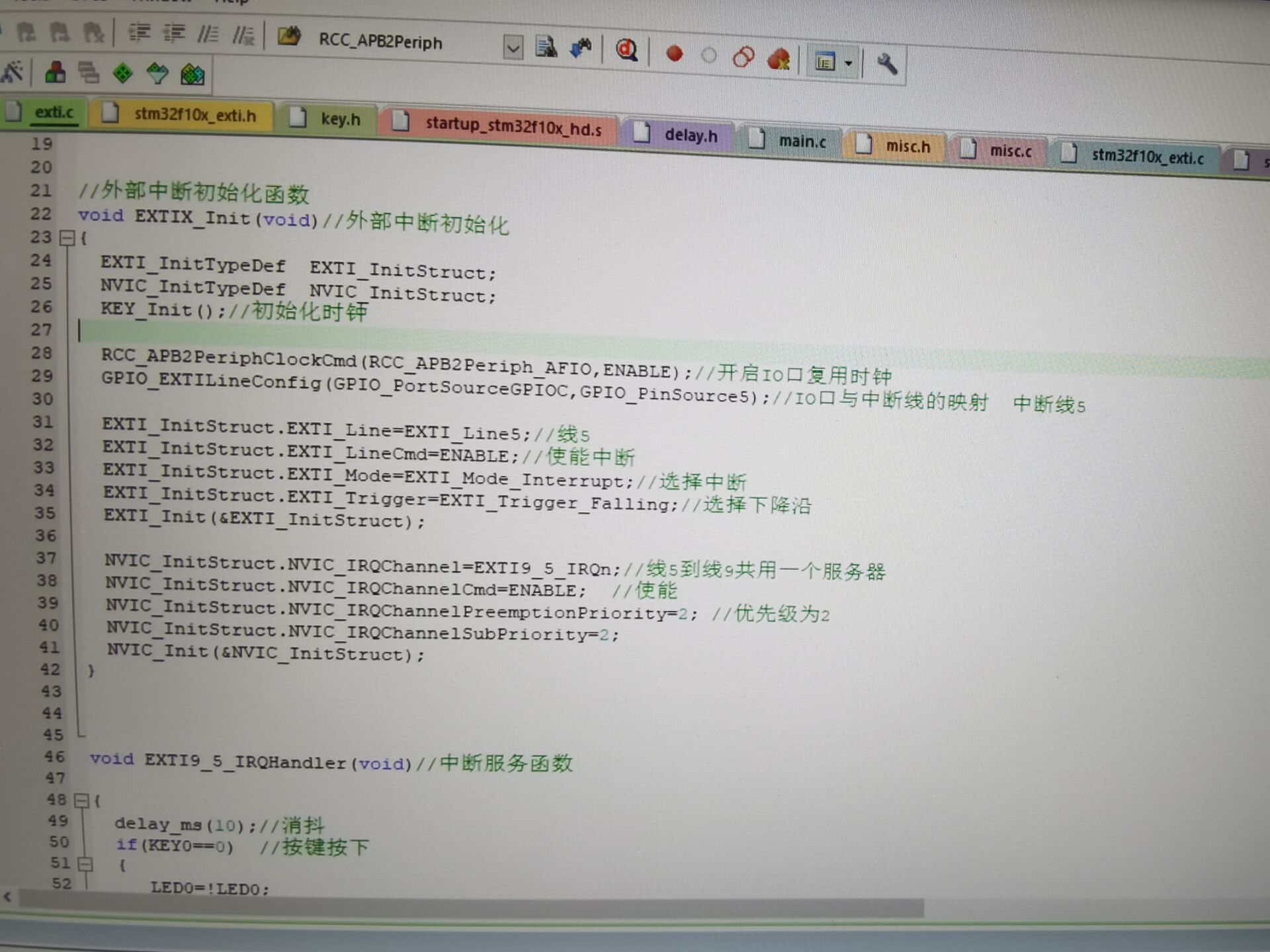Click the Start/Stop Debug Session icon
Viewport: 1270px width, 952px height.
point(626,50)
